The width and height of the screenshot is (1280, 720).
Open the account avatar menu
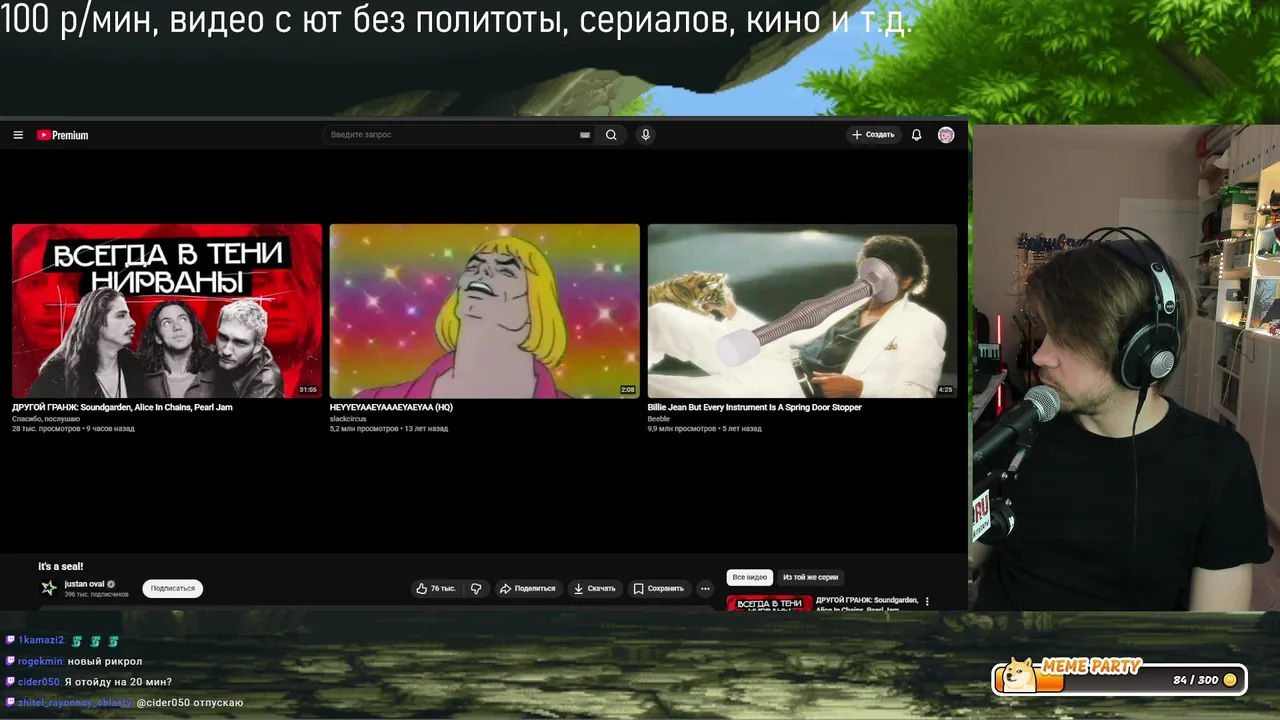946,135
